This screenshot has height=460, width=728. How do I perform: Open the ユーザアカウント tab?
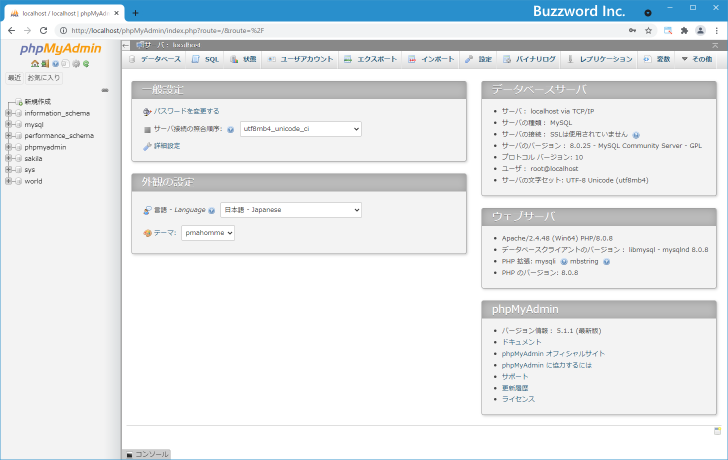(300, 59)
